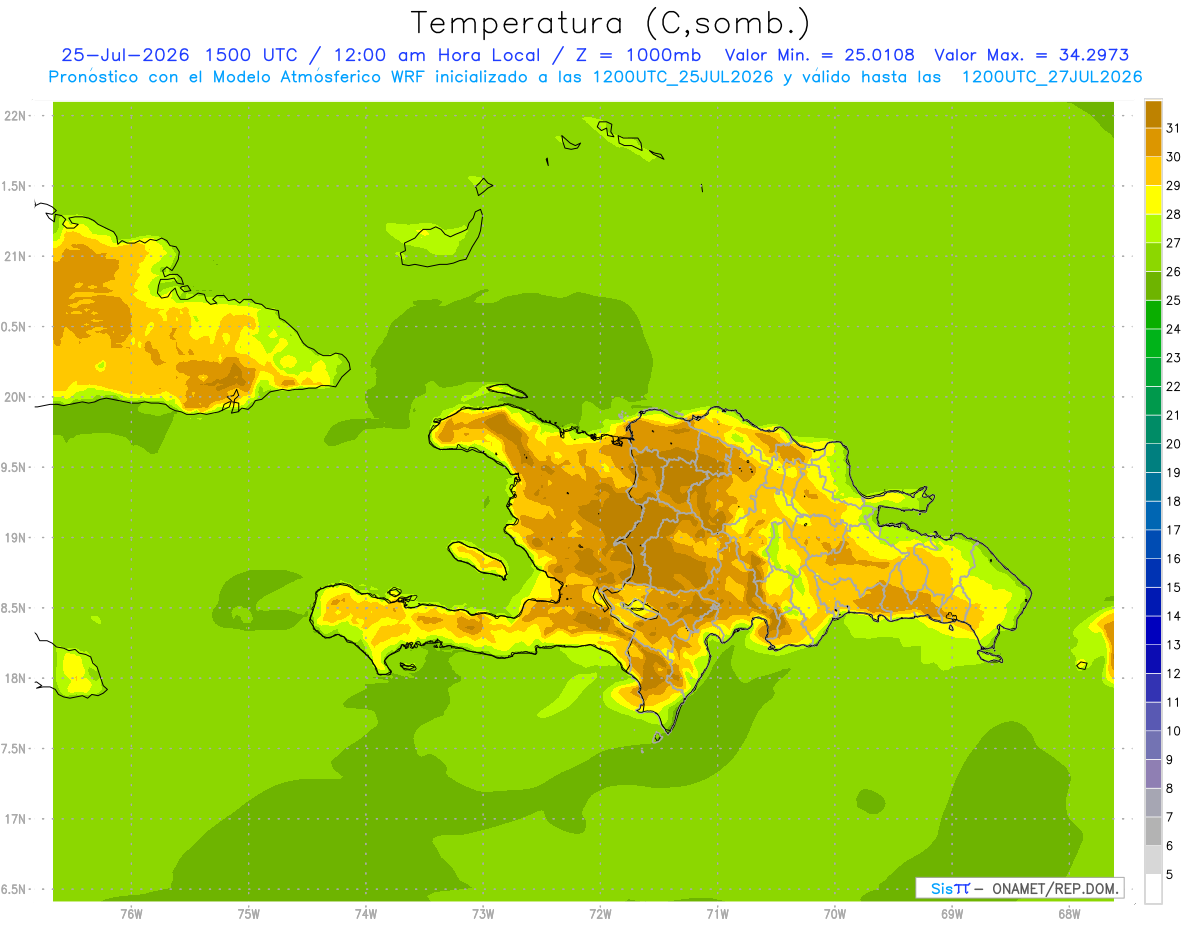Click legend value 31 on the color bar

pos(1173,128)
